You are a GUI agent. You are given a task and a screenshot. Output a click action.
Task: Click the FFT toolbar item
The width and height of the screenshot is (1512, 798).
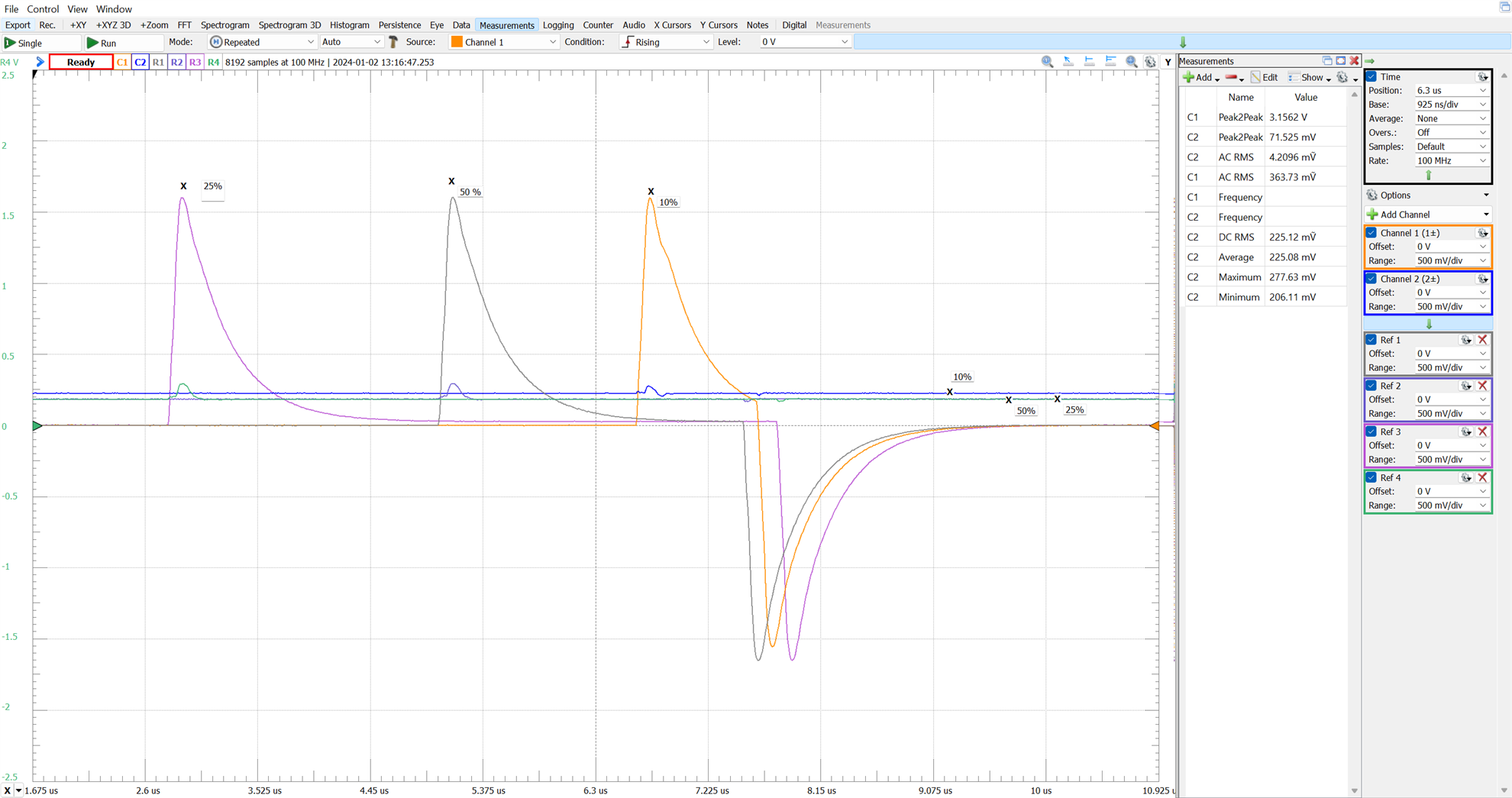[184, 25]
